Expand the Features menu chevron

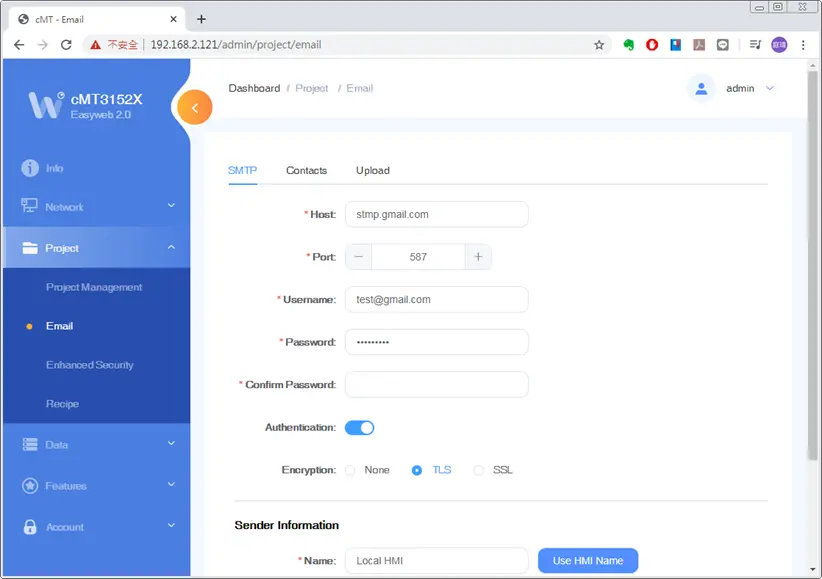pyautogui.click(x=171, y=484)
